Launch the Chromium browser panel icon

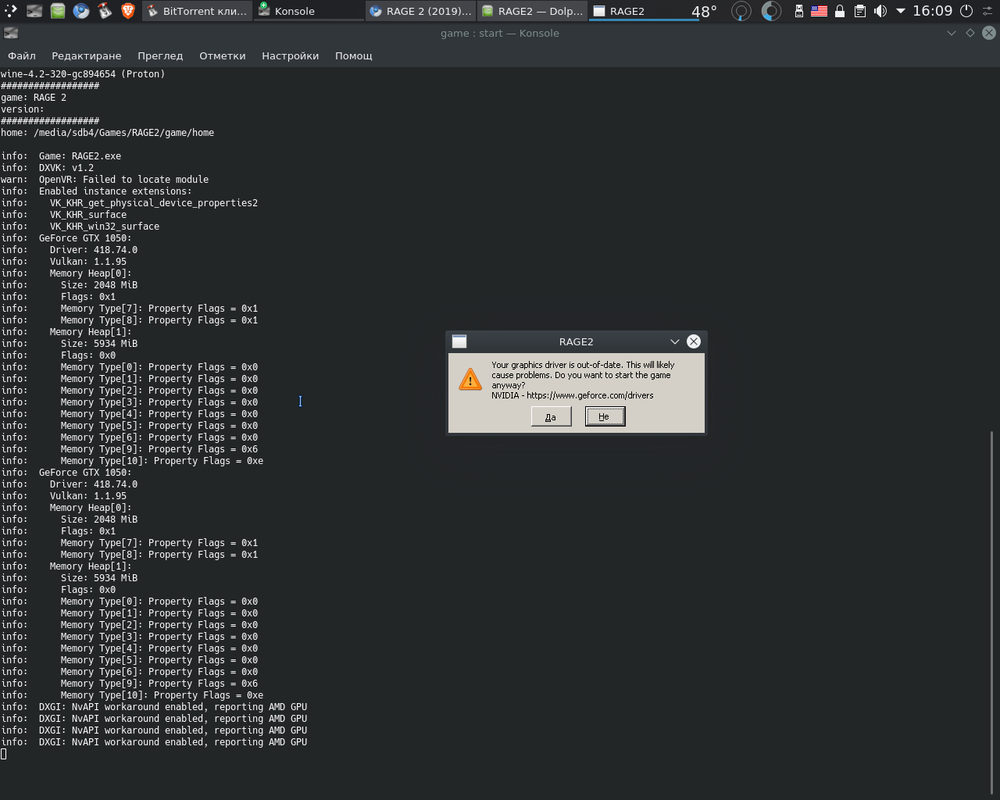(x=81, y=11)
